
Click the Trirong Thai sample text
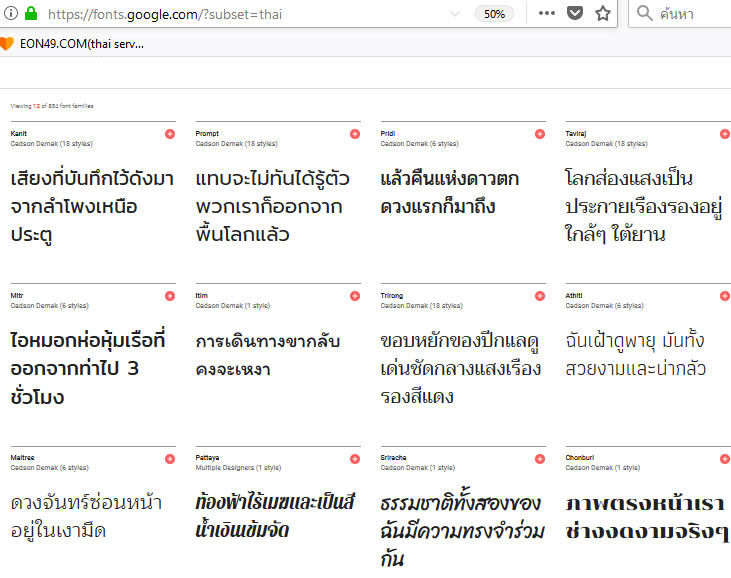(x=461, y=368)
